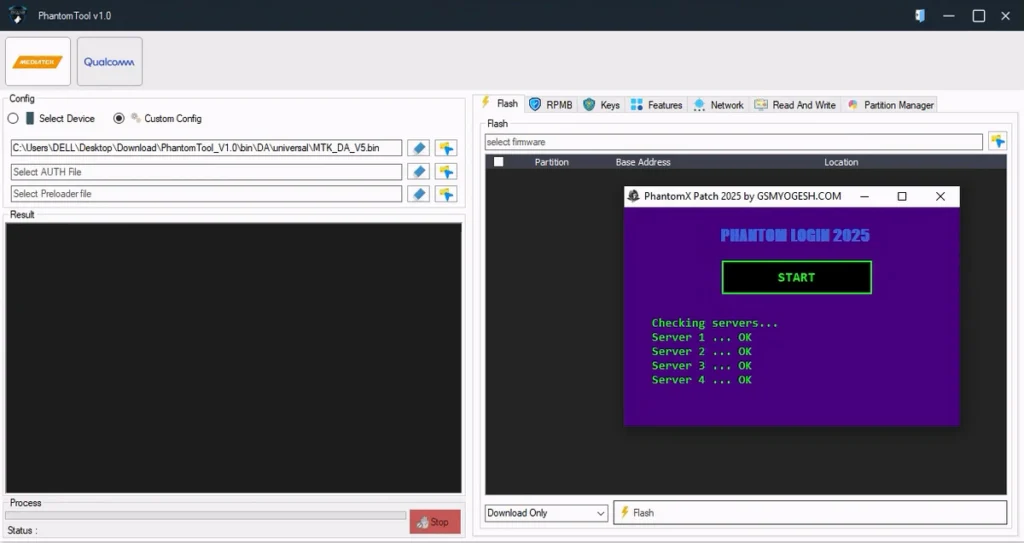The height and width of the screenshot is (543, 1024).
Task: Clear the DA file path with eraser icon
Action: pyautogui.click(x=418, y=148)
